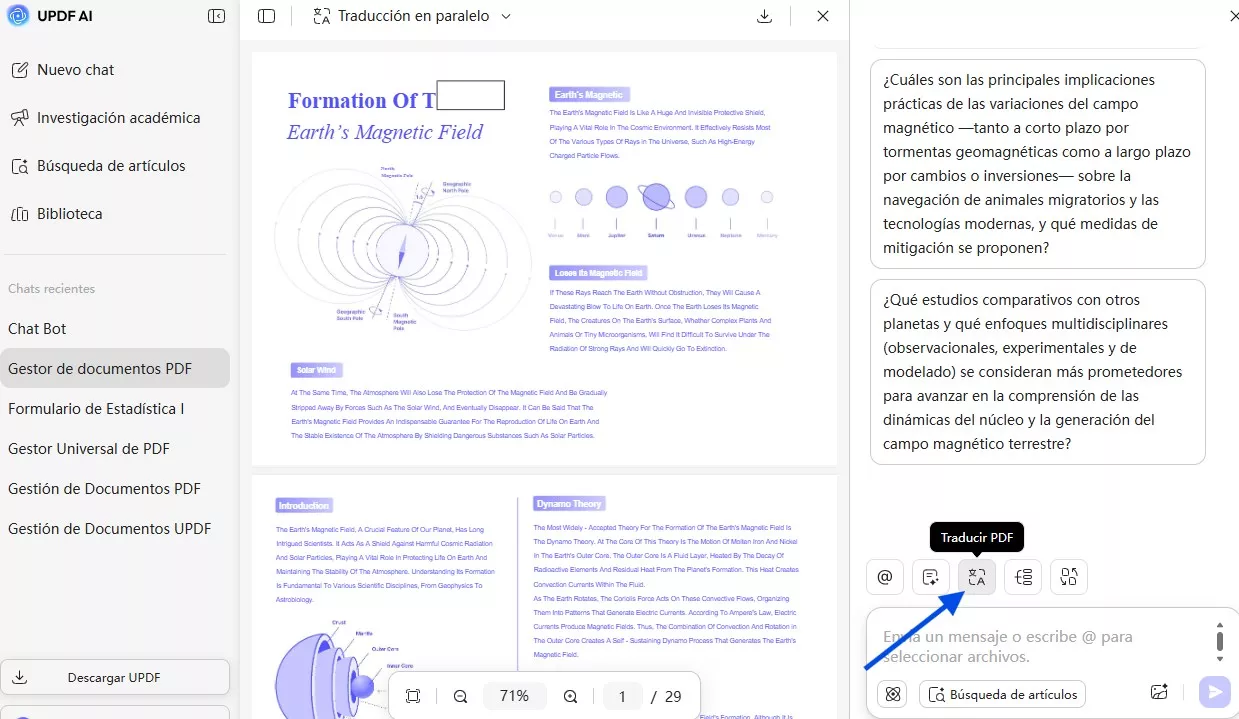The image size is (1239, 719).
Task: Click the page number field
Action: pyautogui.click(x=622, y=696)
